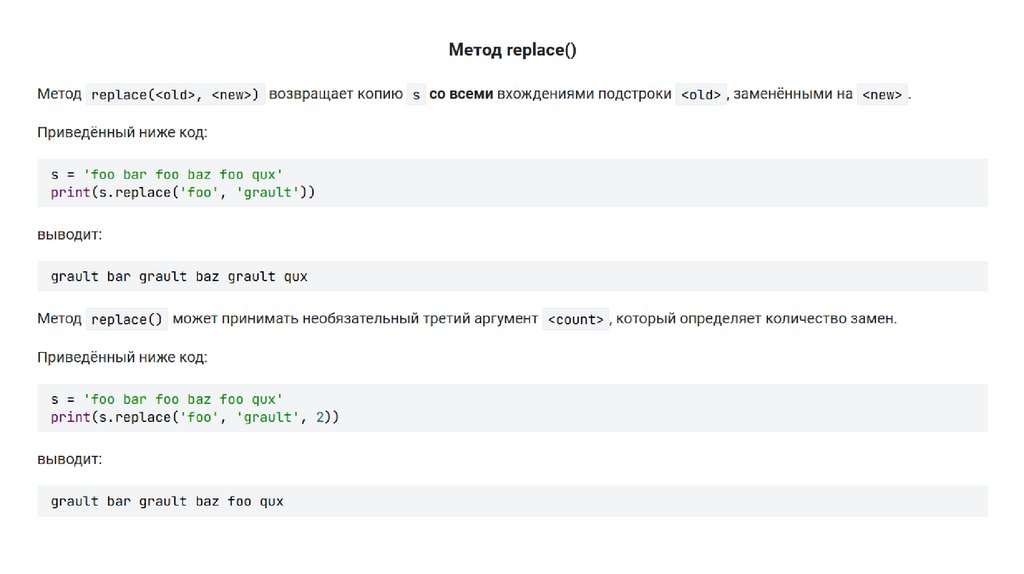This screenshot has height=574, width=1024.
Task: Click the inline code "s" after "копию"
Action: point(417,95)
